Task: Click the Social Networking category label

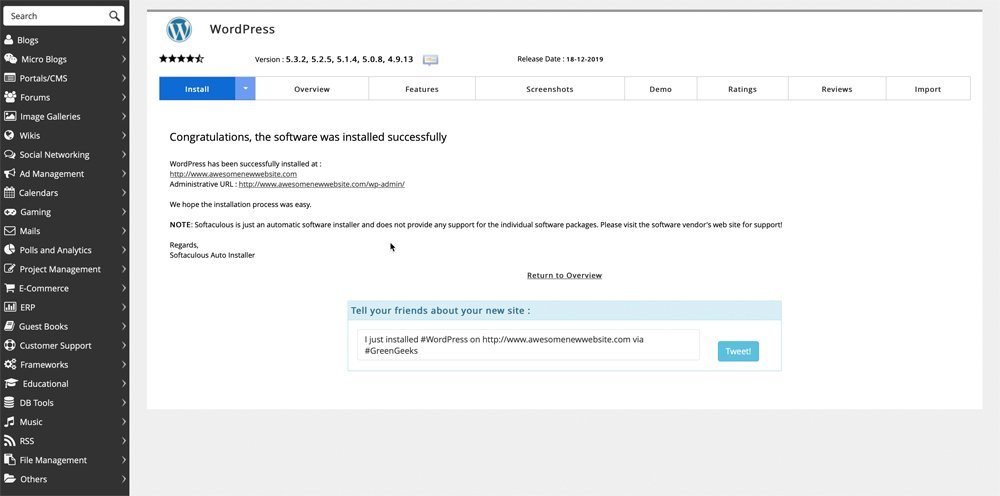Action: click(x=54, y=154)
